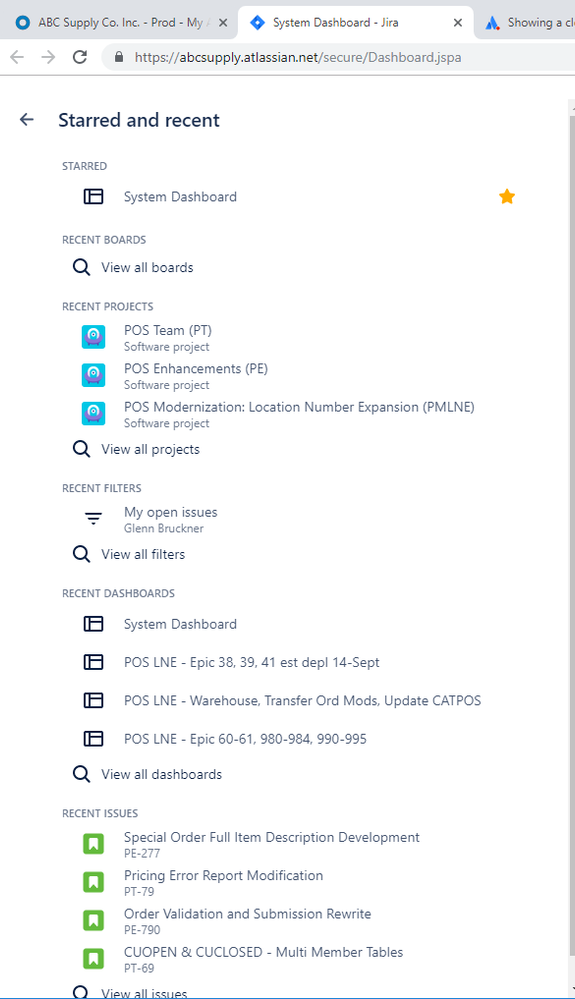Image resolution: width=575 pixels, height=999 pixels.
Task: Close the System Dashboard - Jira tab
Action: point(458,23)
